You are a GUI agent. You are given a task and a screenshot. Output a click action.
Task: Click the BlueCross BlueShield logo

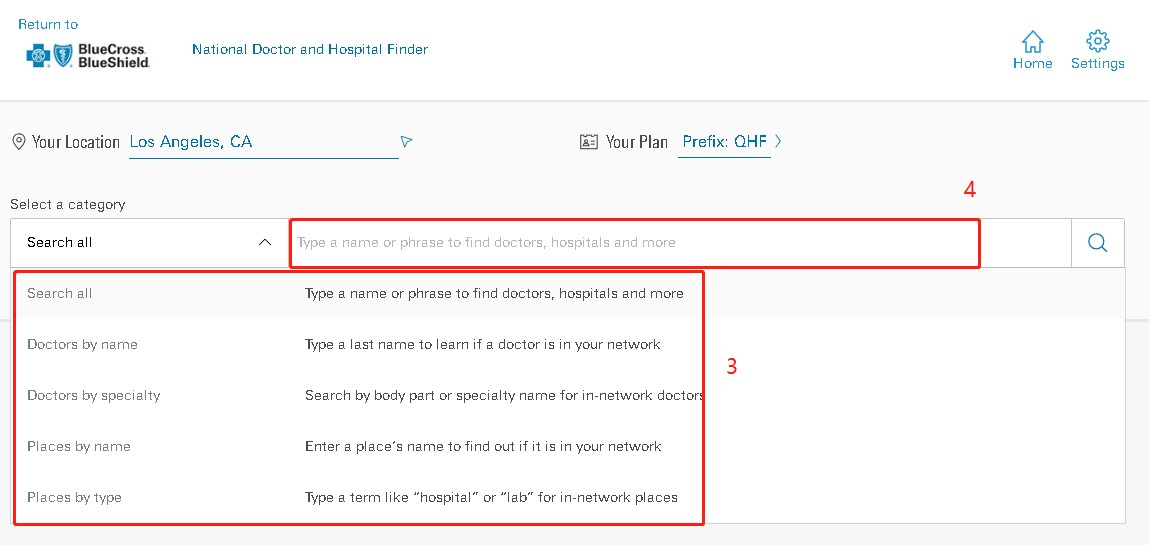pos(88,56)
